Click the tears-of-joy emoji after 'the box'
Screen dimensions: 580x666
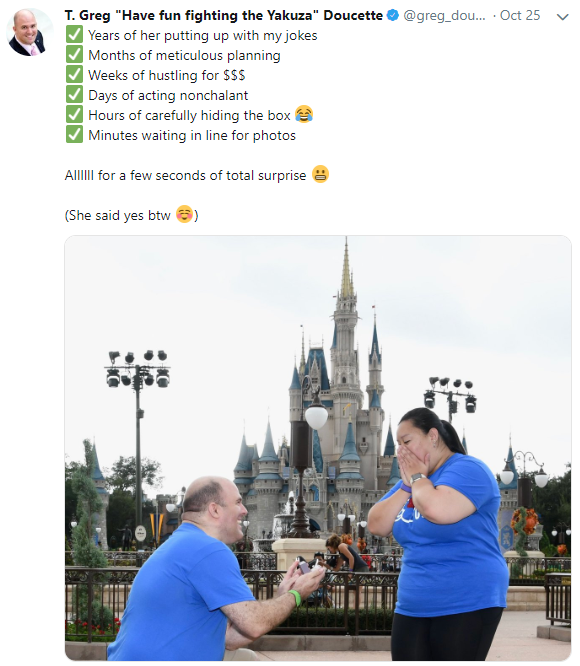(x=304, y=114)
